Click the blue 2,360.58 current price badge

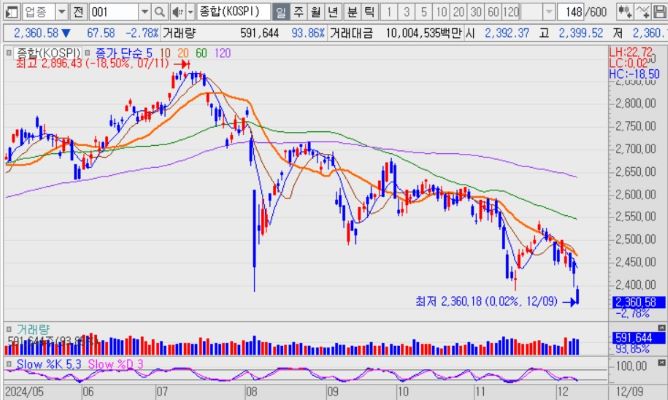pos(638,302)
